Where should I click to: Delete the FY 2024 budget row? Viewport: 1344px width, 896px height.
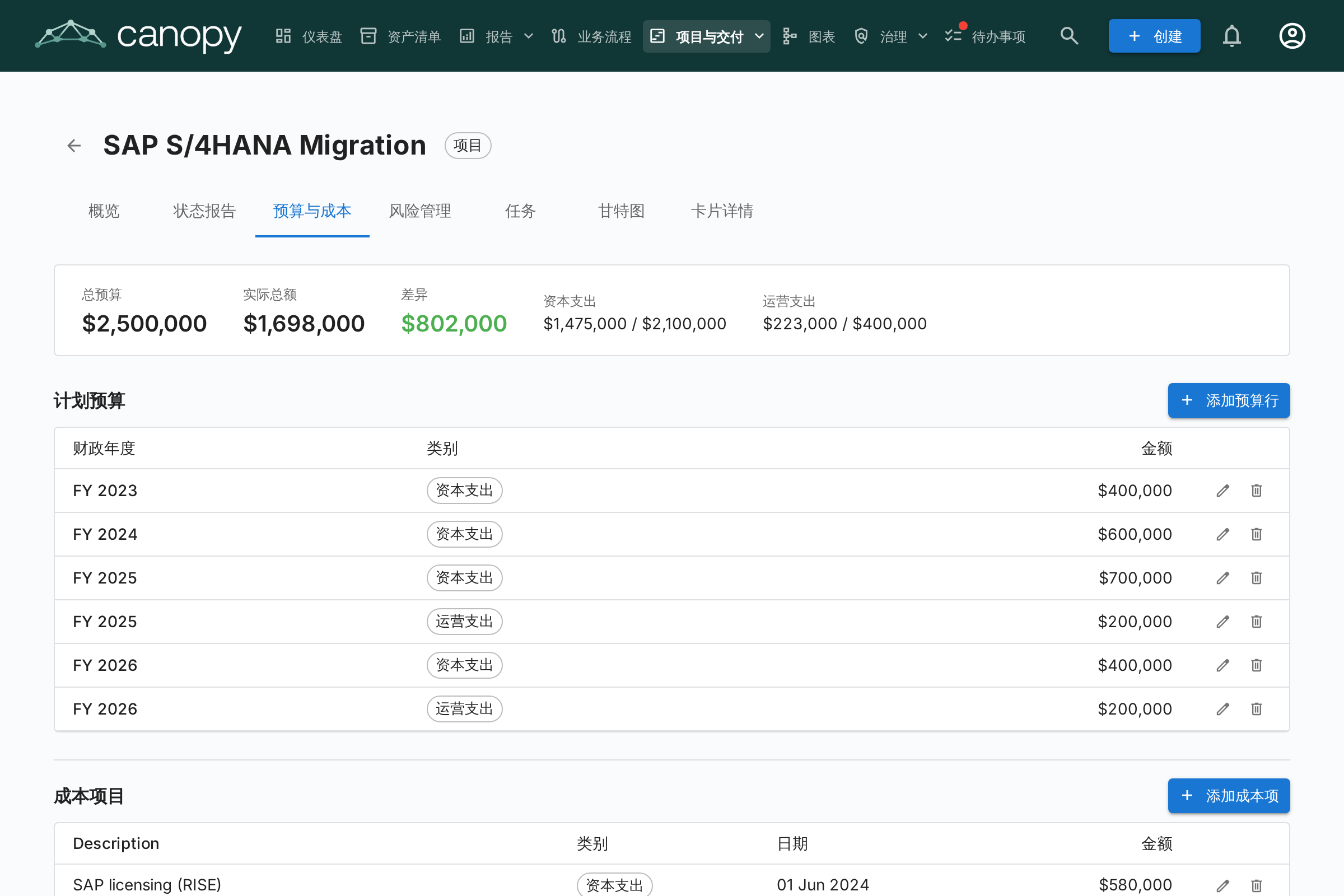1257,534
